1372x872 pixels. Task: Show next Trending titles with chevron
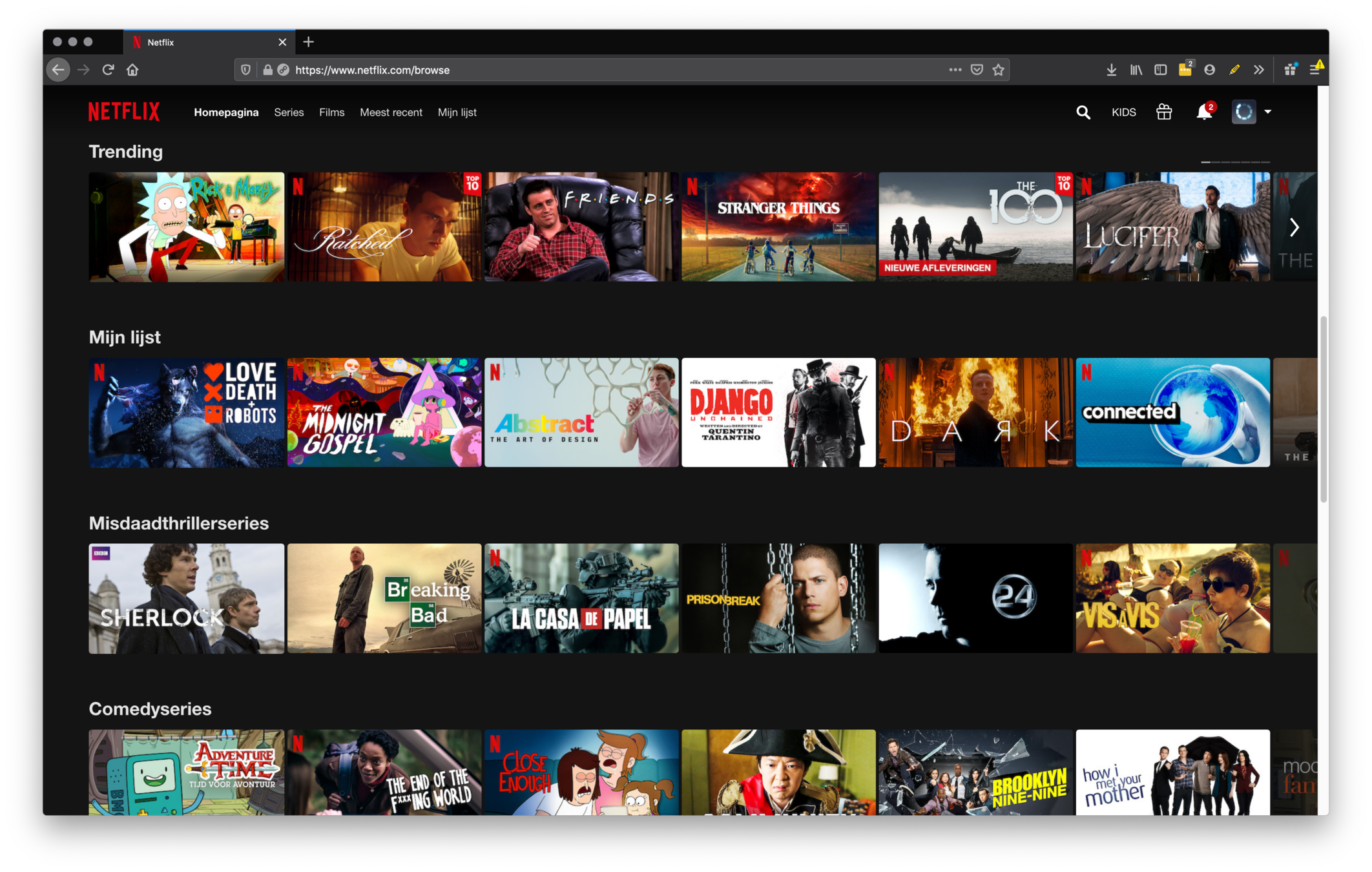pos(1294,227)
